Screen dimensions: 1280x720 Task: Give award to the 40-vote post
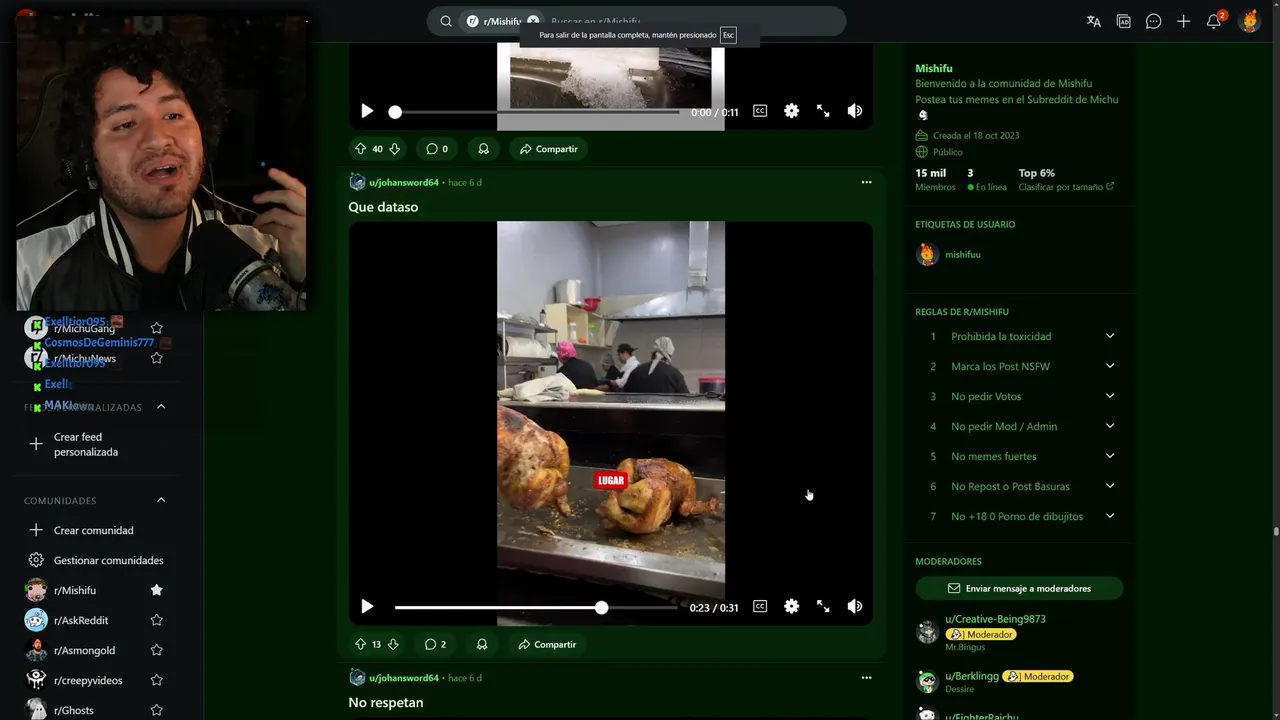pyautogui.click(x=483, y=148)
